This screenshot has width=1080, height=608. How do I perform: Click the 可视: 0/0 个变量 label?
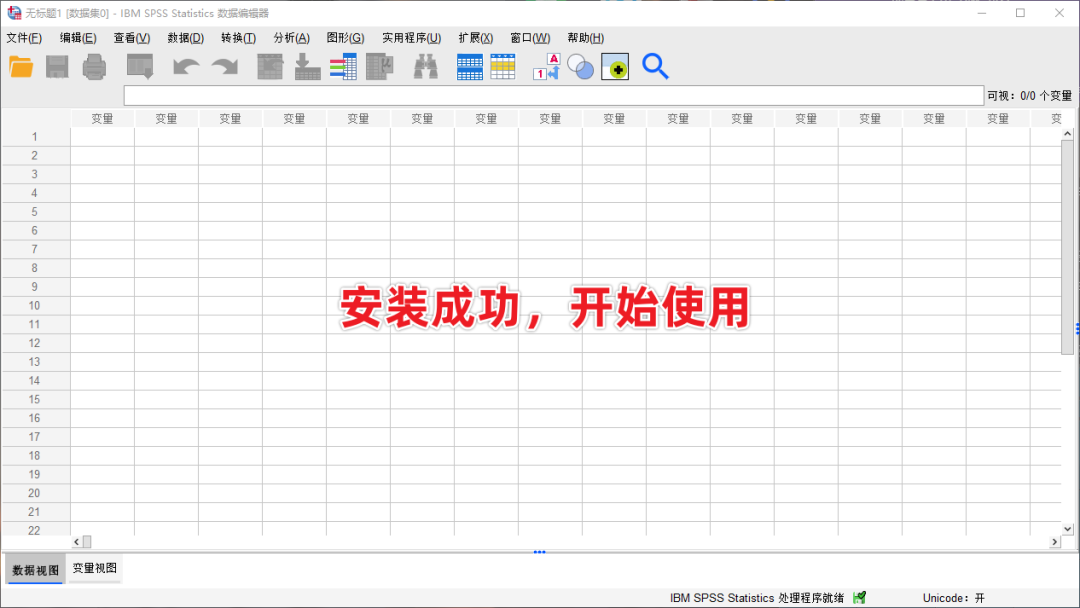click(x=1029, y=96)
